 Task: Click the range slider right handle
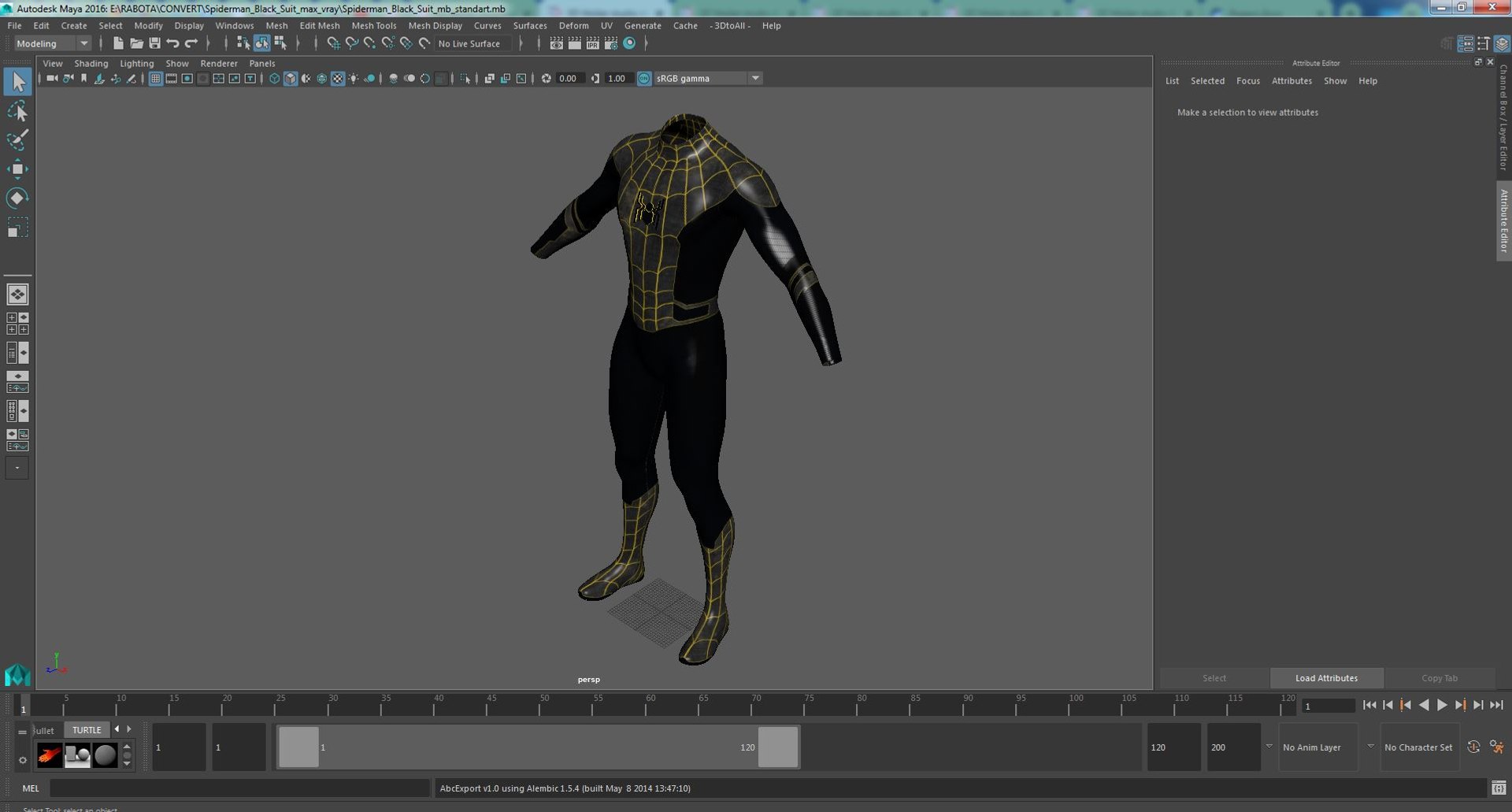tap(778, 747)
